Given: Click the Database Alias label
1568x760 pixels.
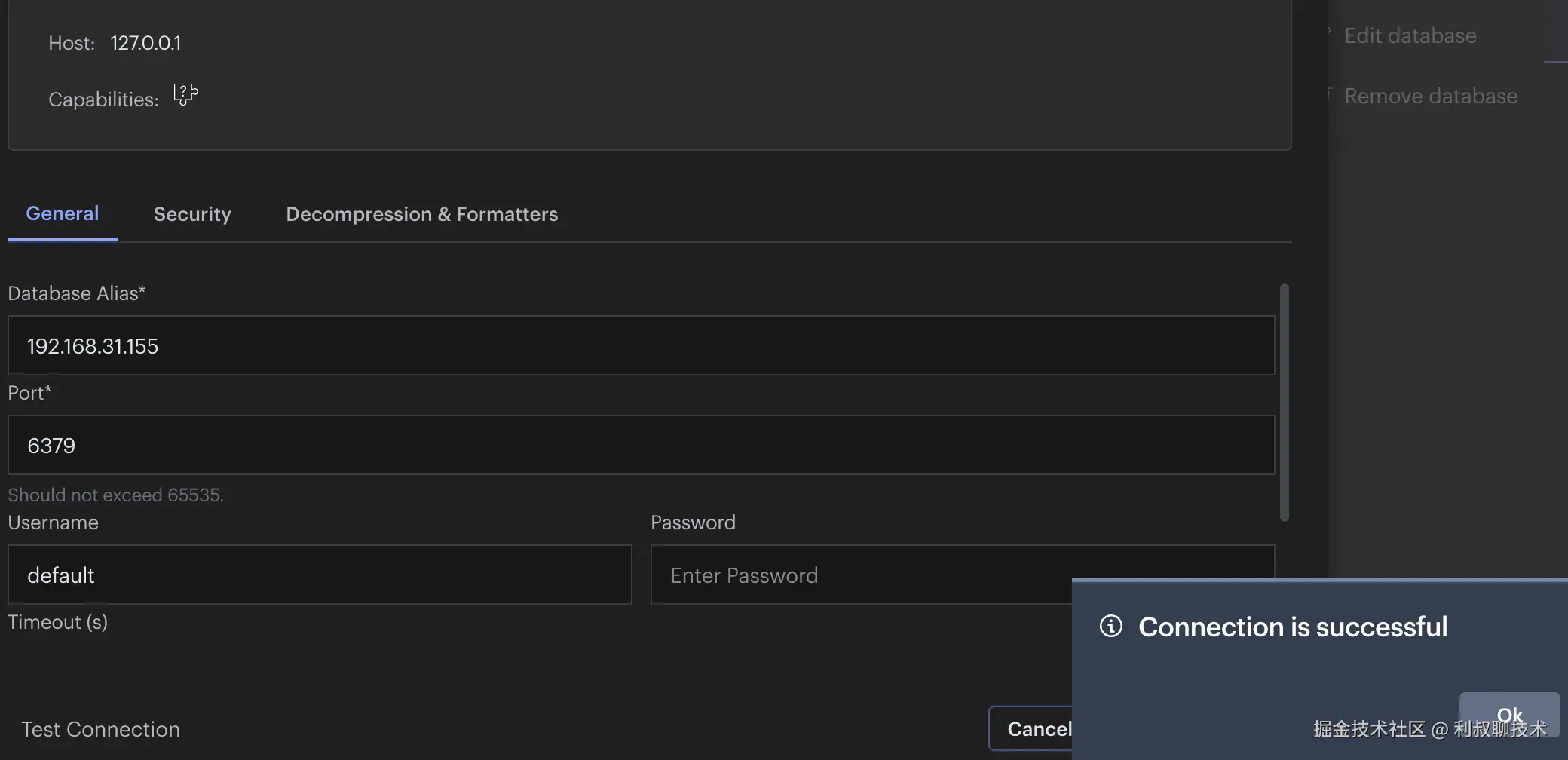Looking at the screenshot, I should pos(76,293).
